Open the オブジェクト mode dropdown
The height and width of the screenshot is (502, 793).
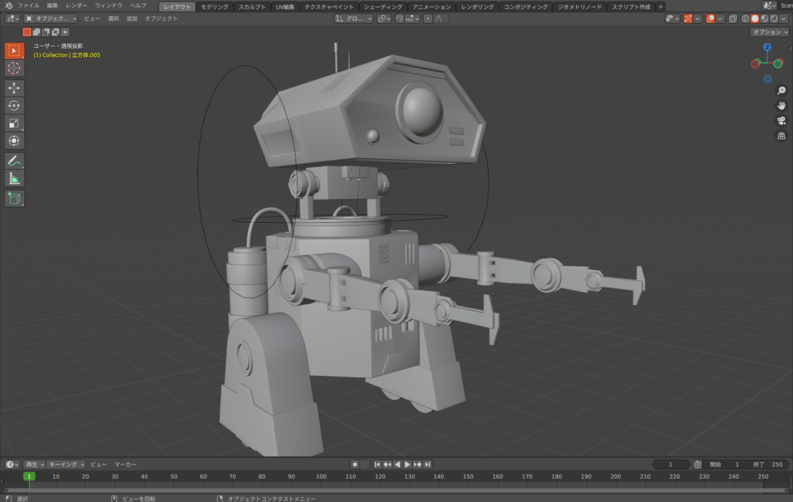click(54, 18)
